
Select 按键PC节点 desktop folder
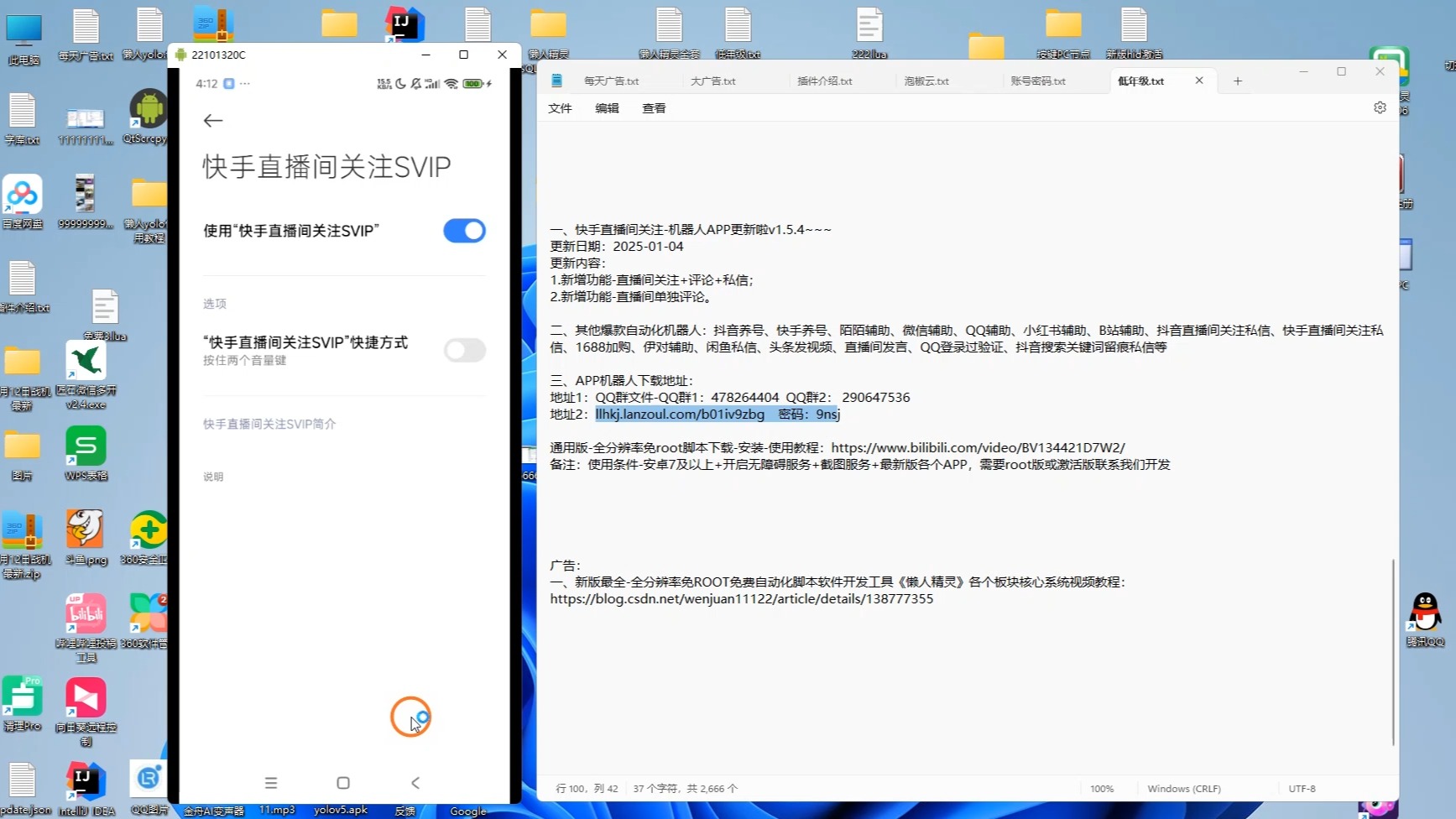1062,34
